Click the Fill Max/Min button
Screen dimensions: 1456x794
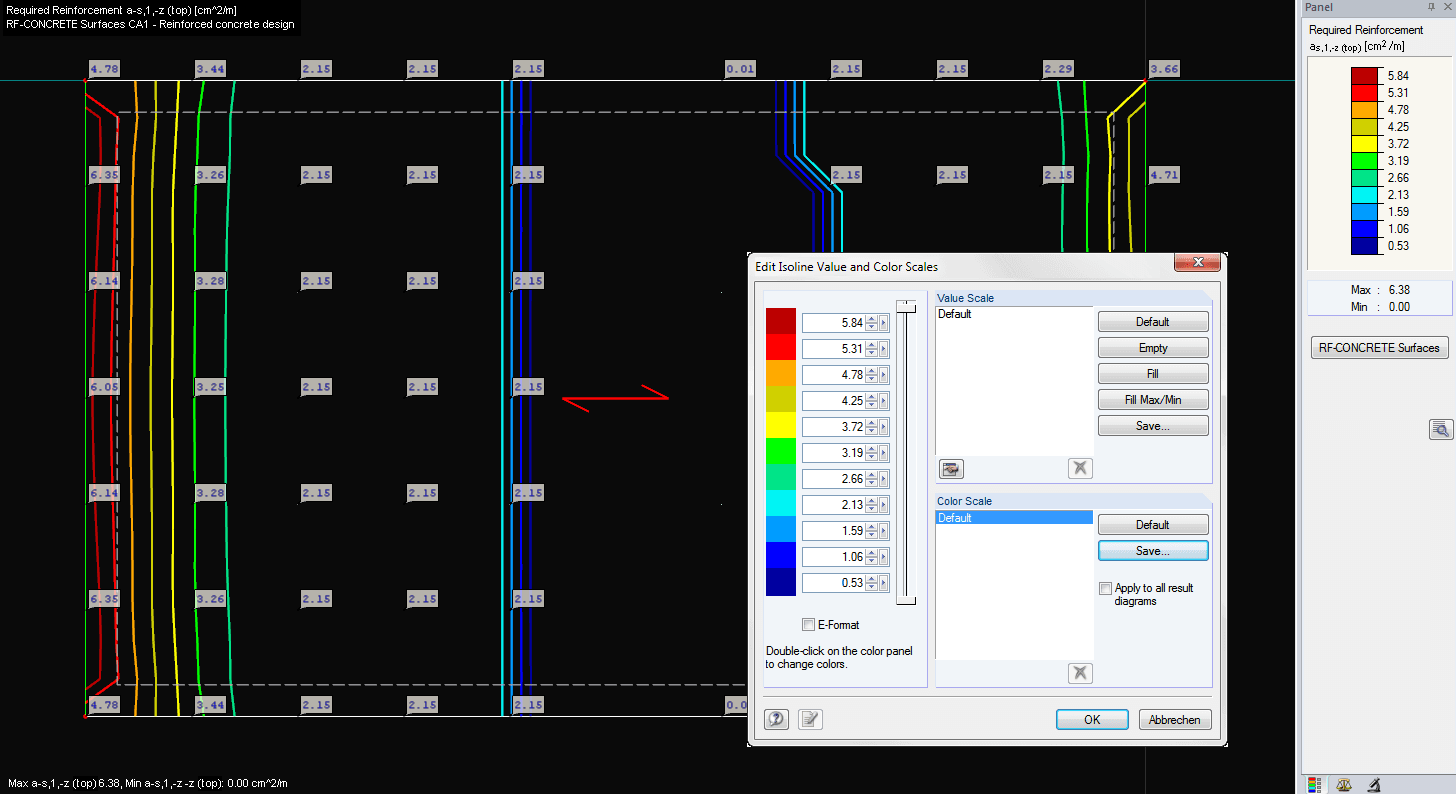(1153, 399)
